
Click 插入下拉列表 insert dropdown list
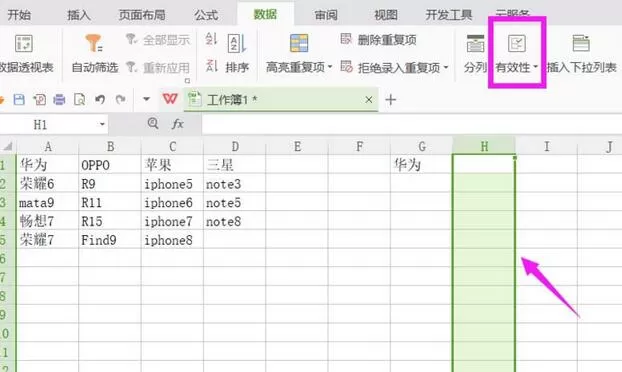coord(581,54)
